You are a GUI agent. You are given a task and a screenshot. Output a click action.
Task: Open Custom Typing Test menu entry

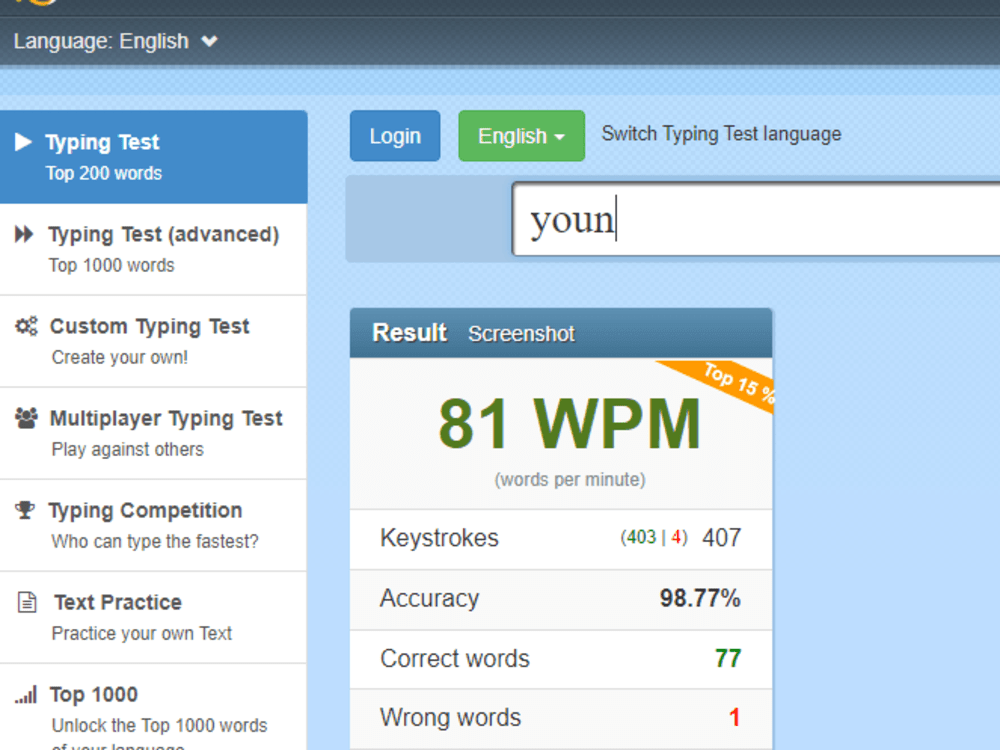(154, 341)
